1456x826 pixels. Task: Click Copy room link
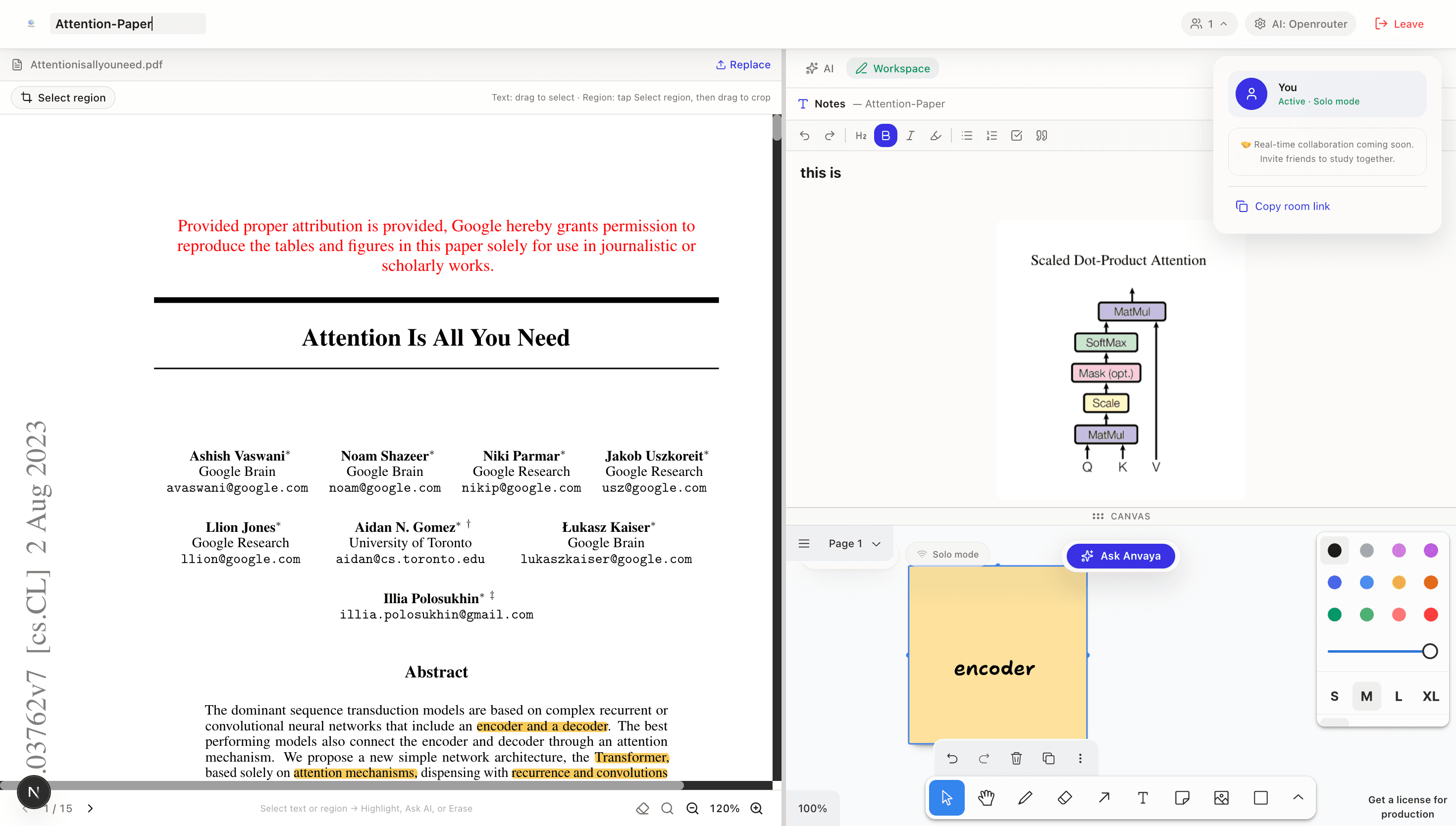(x=1292, y=206)
